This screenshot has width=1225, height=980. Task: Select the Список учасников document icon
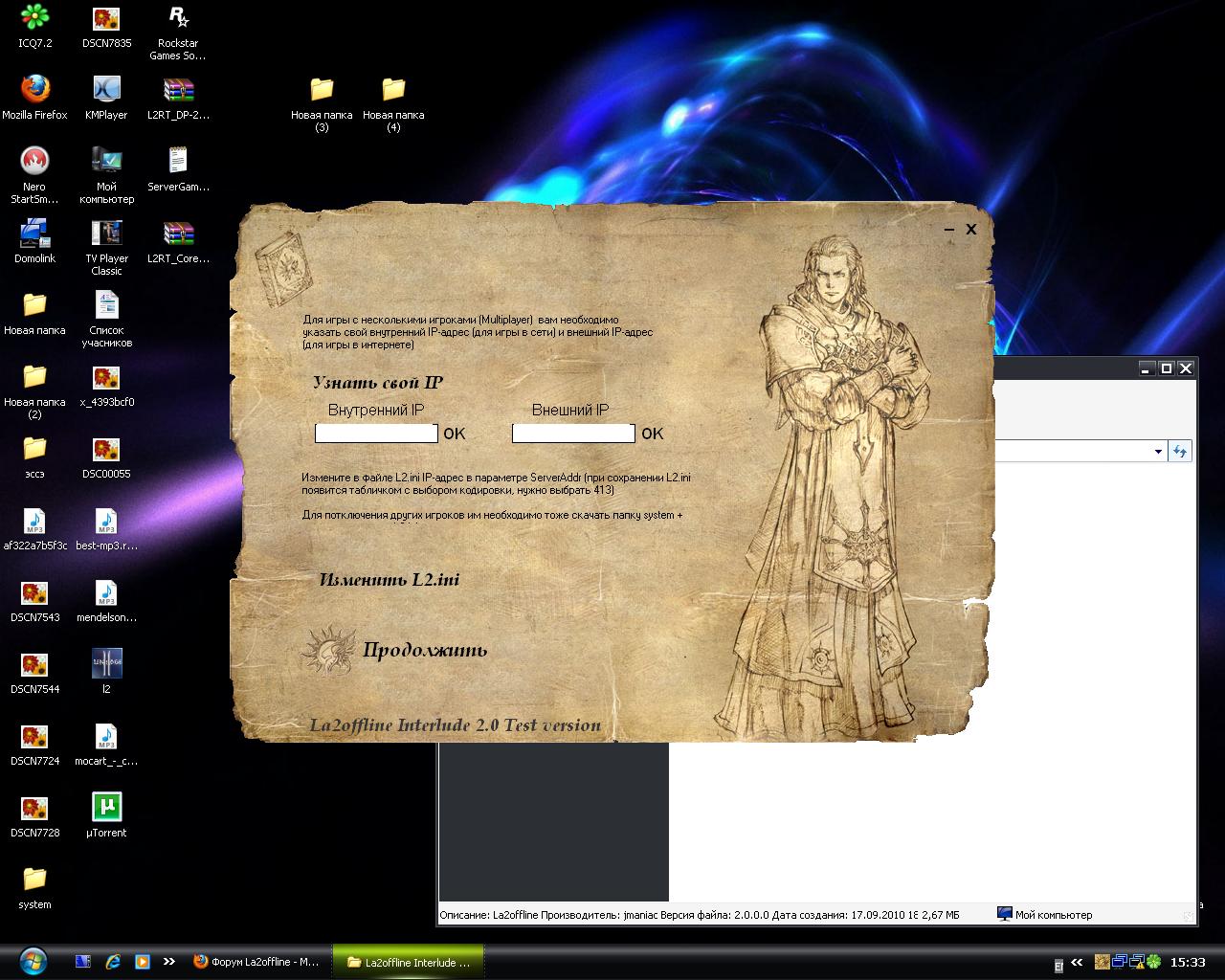[106, 319]
